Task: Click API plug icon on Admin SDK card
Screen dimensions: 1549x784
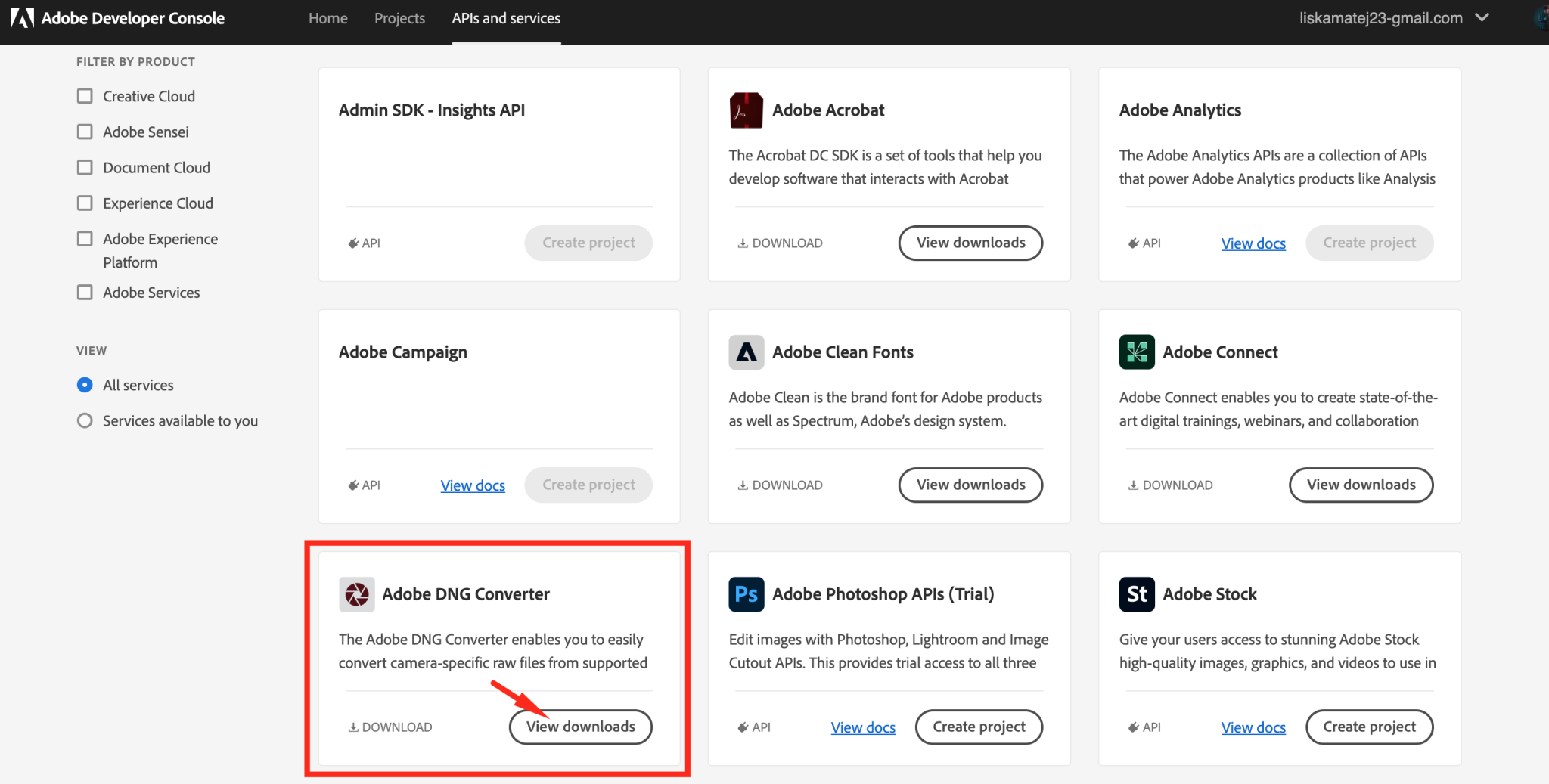Action: click(x=353, y=243)
